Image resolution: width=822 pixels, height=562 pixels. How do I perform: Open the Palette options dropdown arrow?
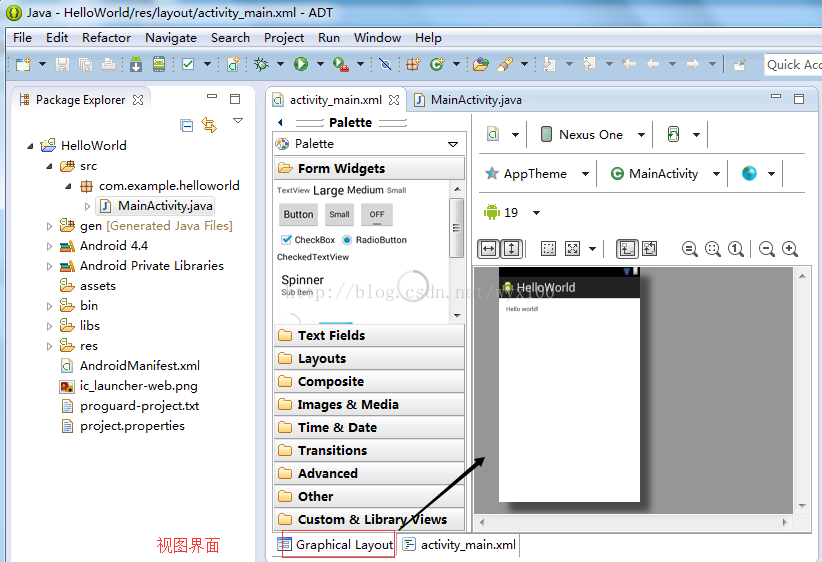pyautogui.click(x=453, y=144)
